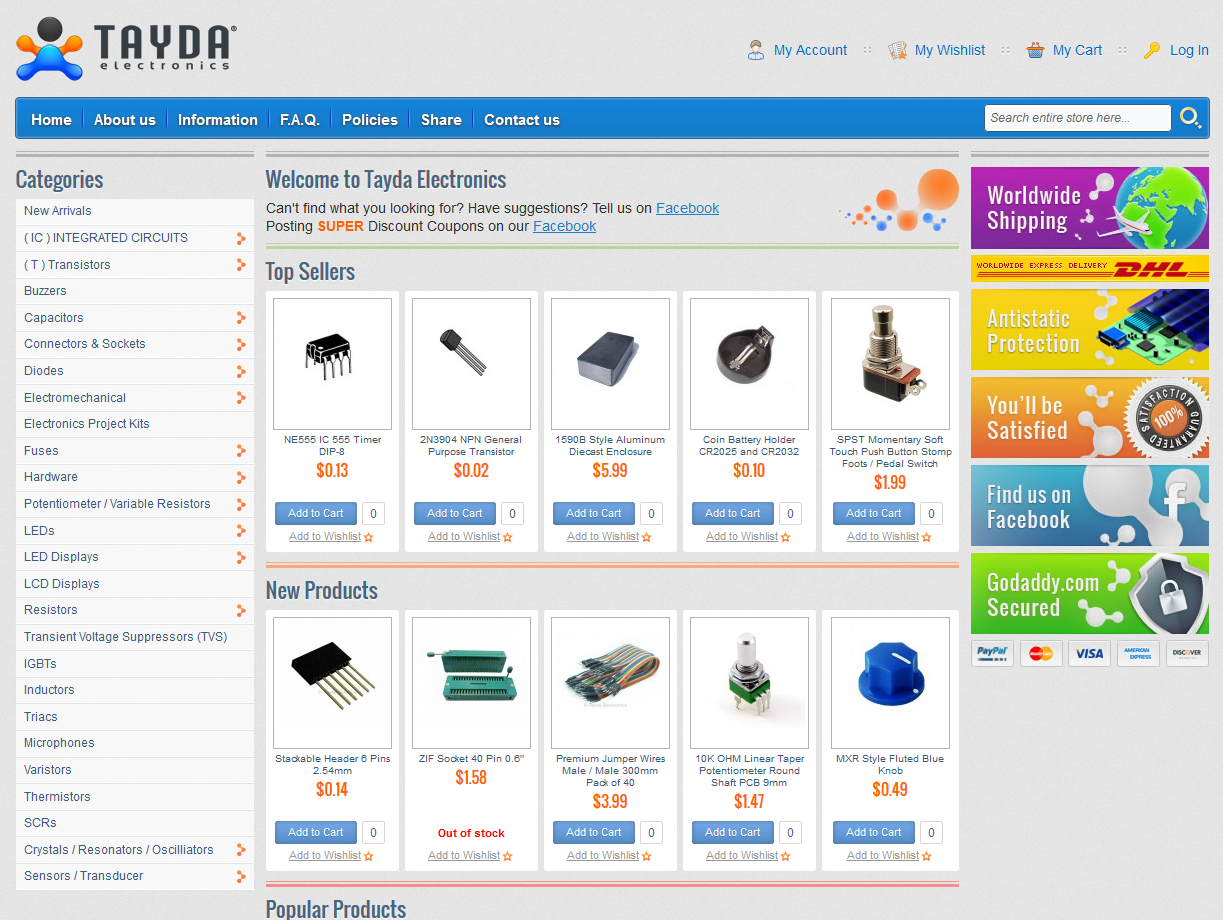Click the wishlist star for 10K Potentiometer
Image resolution: width=1223 pixels, height=920 pixels.
pos(786,856)
